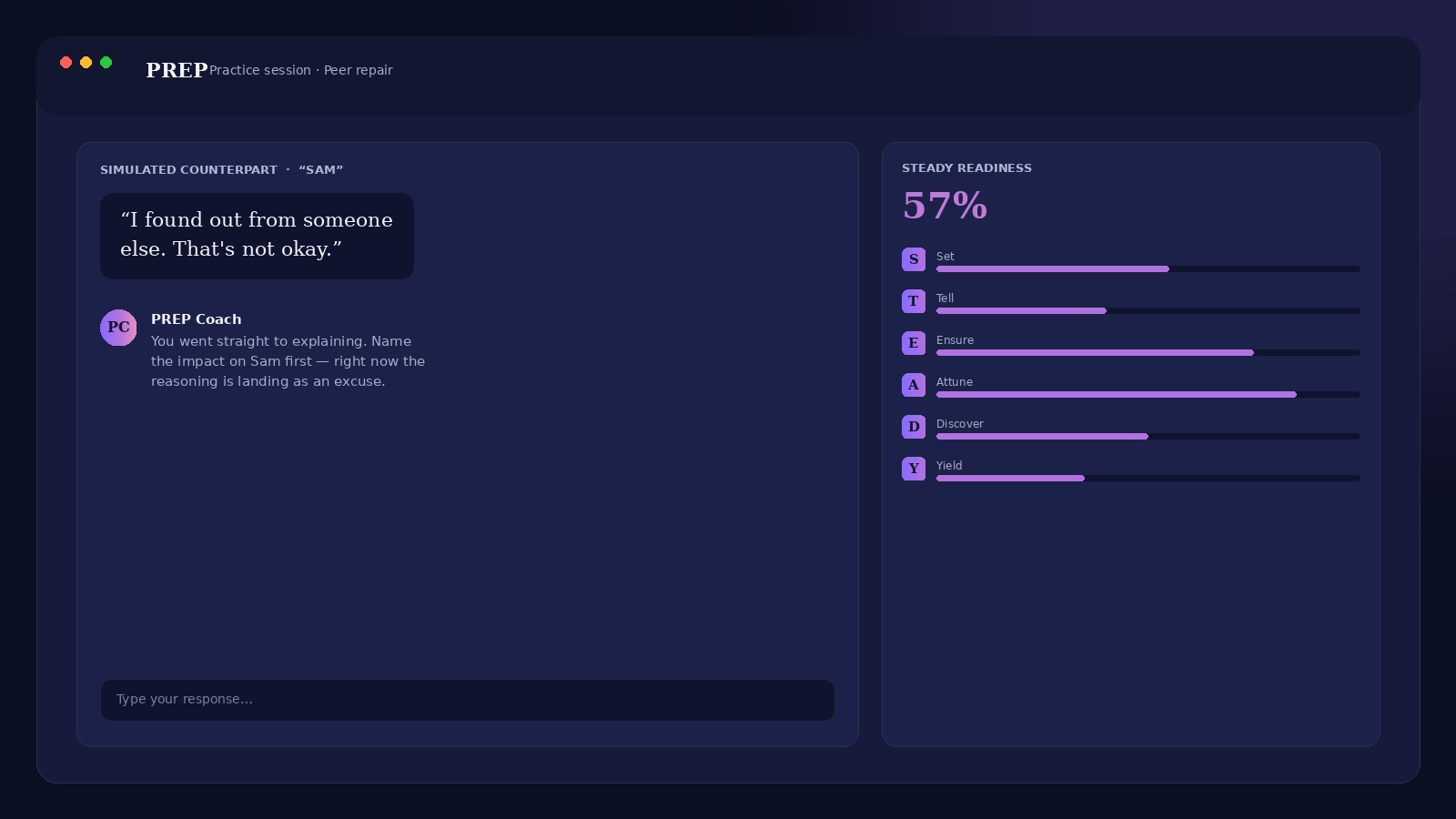
Task: Click the E badge for Ensure
Action: click(x=914, y=343)
